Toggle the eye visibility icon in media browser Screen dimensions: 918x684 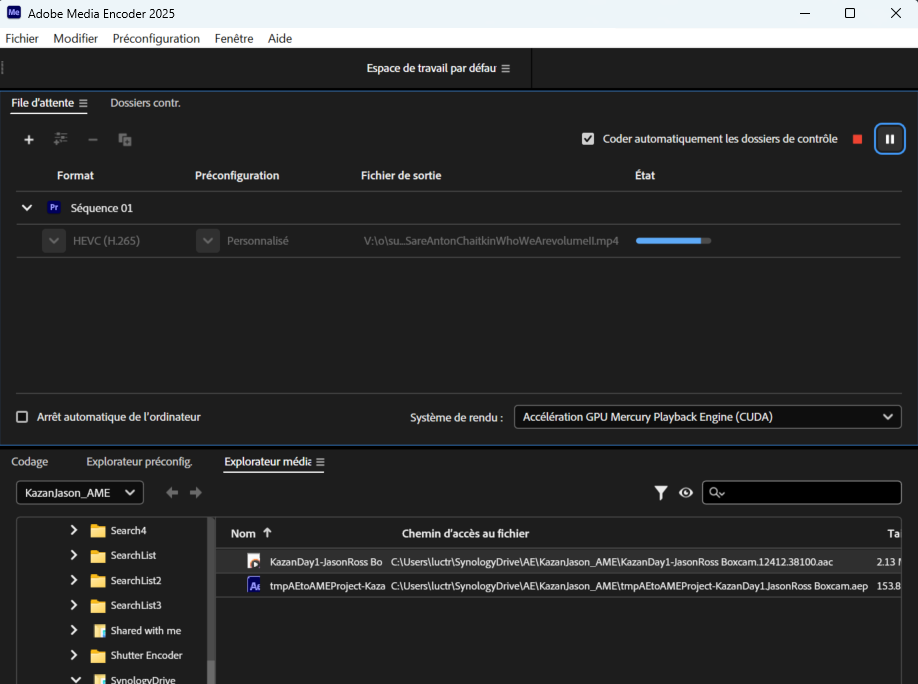[x=686, y=493]
